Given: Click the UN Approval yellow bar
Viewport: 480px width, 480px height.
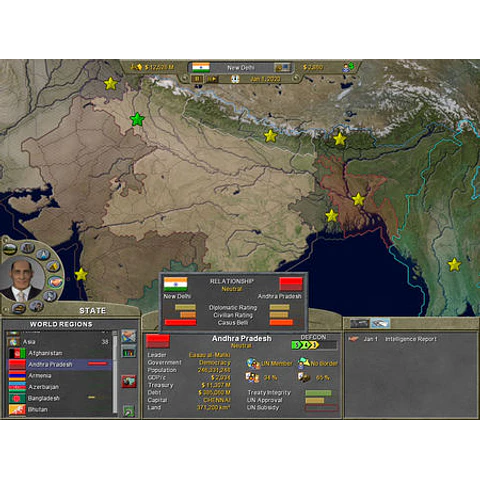Looking at the screenshot, I should (x=315, y=400).
